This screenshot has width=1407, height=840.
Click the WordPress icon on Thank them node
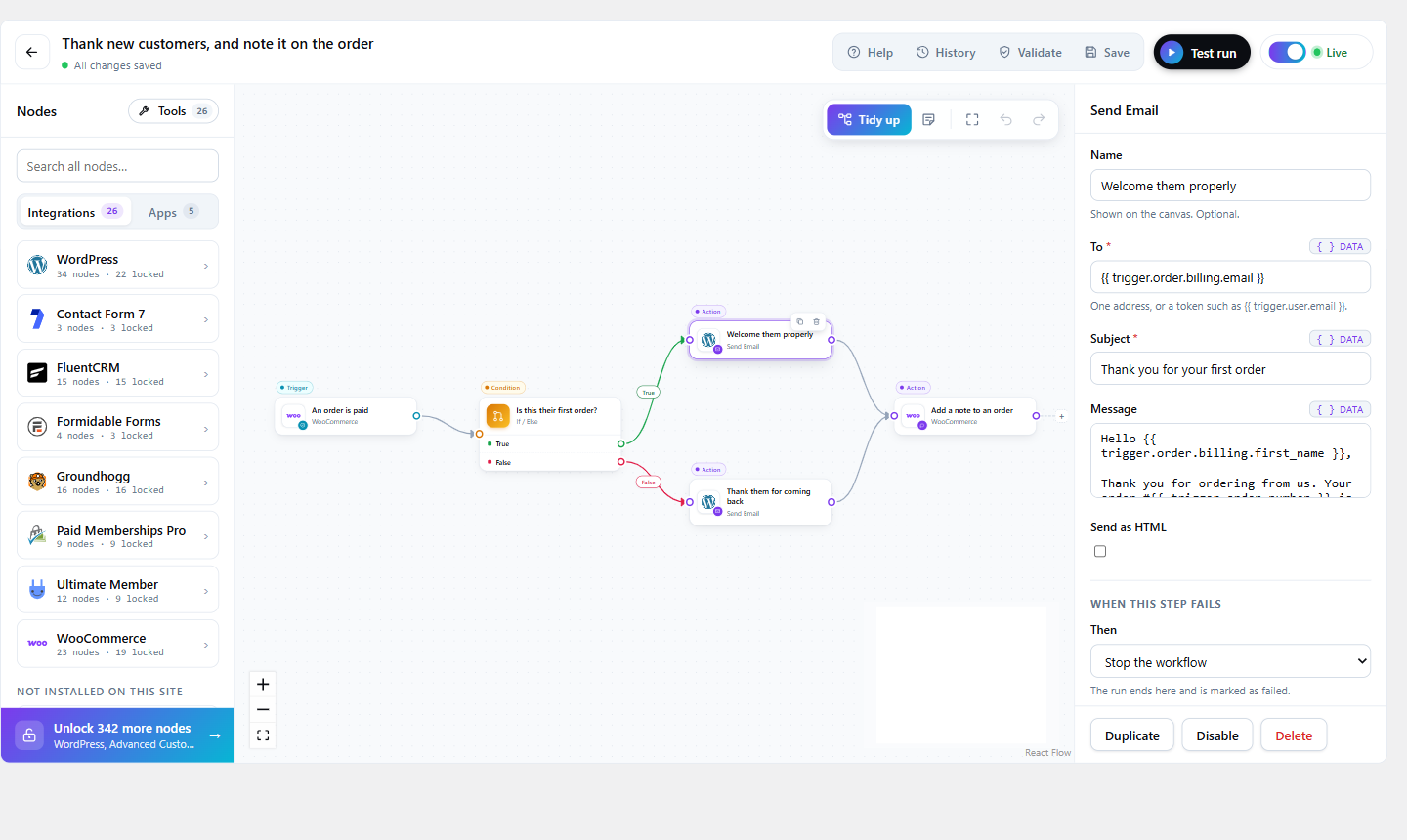pos(708,501)
